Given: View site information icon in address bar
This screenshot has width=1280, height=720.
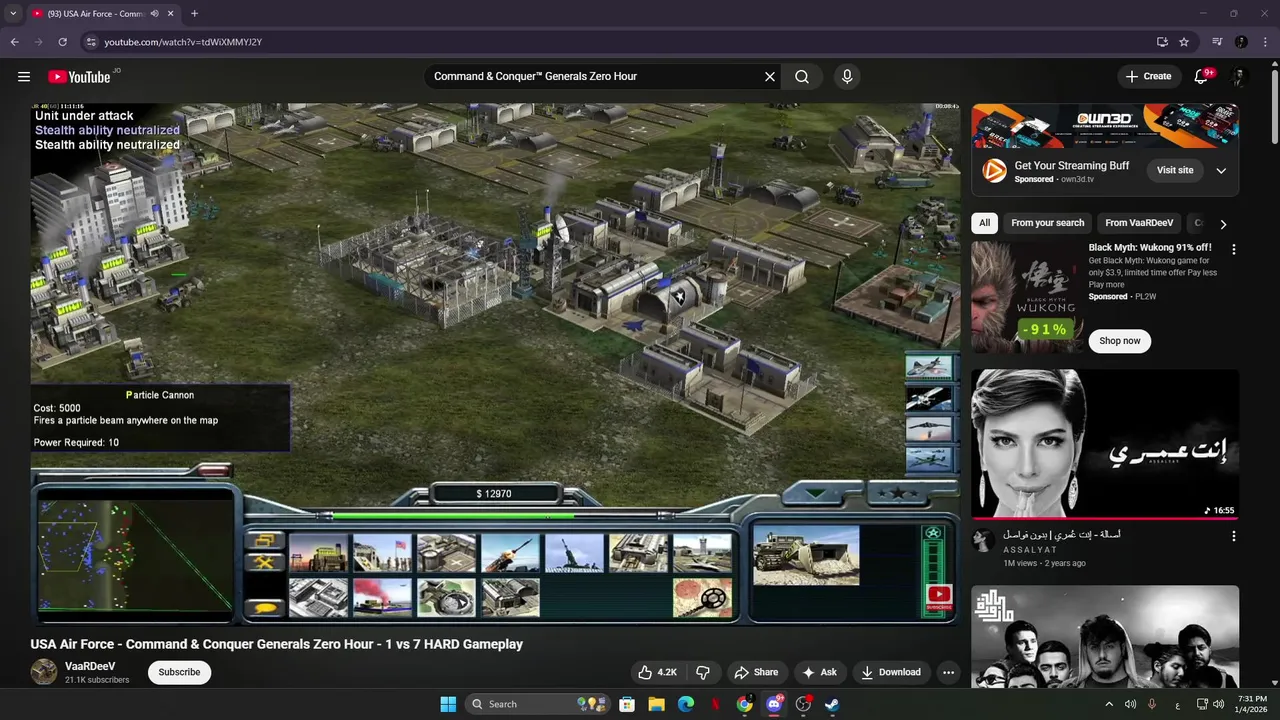Looking at the screenshot, I should [x=91, y=42].
